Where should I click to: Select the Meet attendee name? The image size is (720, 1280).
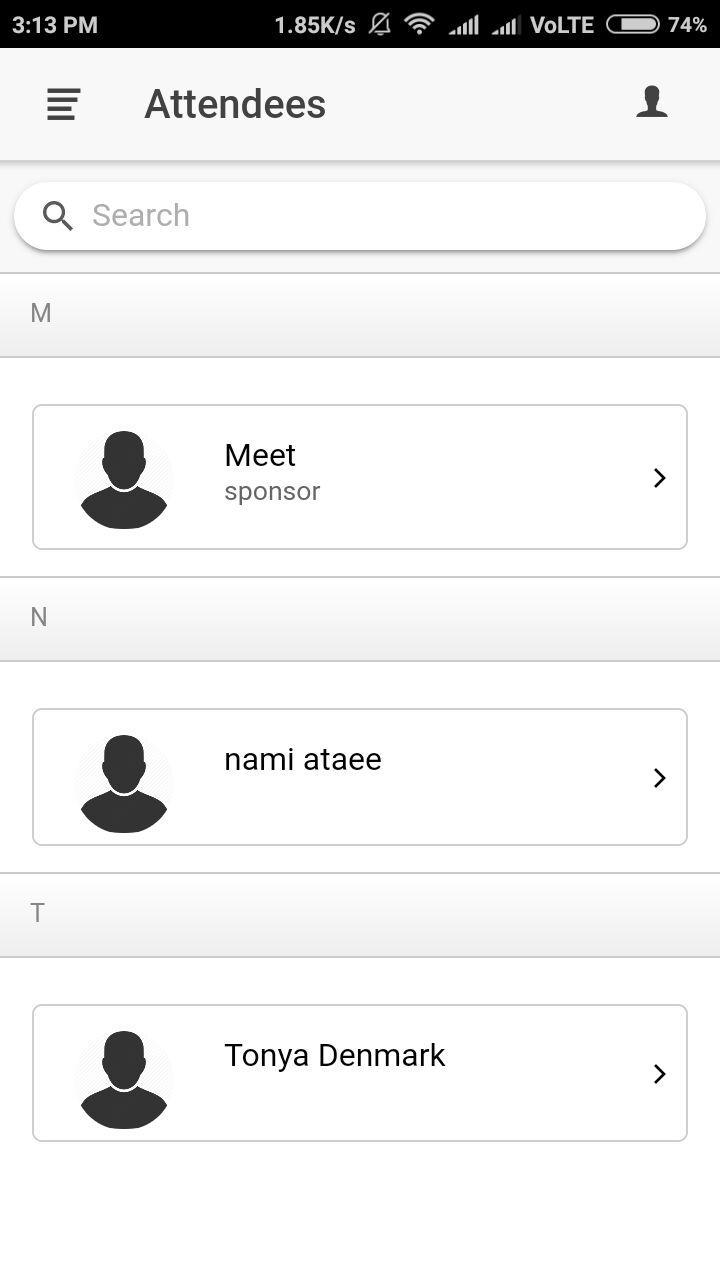[x=260, y=456]
